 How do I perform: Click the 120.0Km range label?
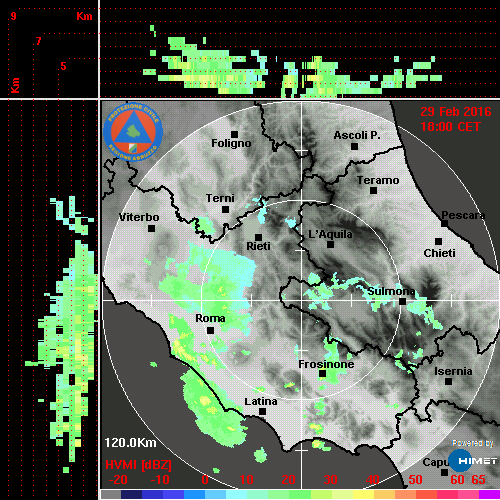coord(130,443)
